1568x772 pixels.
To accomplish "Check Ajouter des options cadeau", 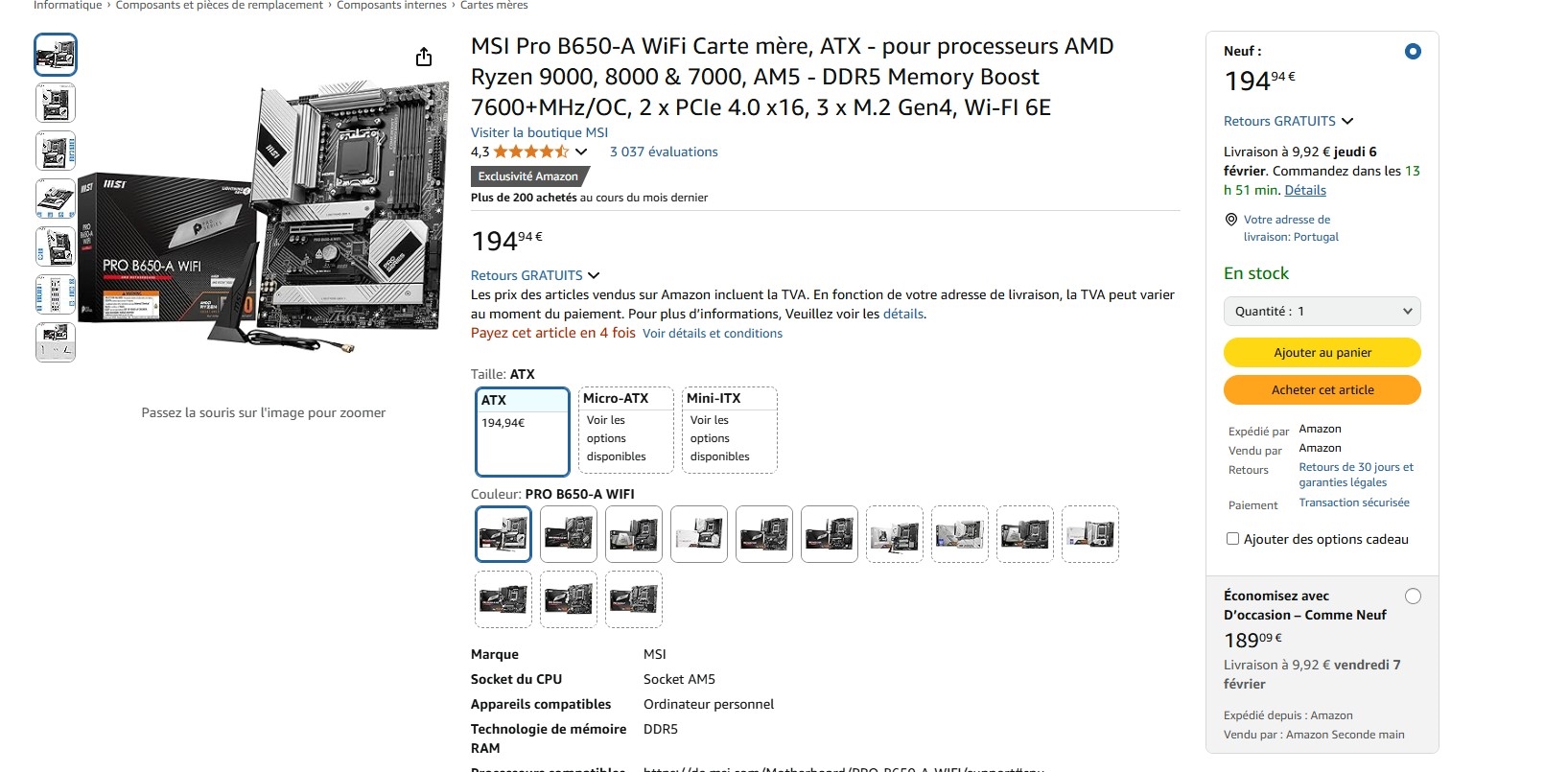I will tap(1233, 539).
